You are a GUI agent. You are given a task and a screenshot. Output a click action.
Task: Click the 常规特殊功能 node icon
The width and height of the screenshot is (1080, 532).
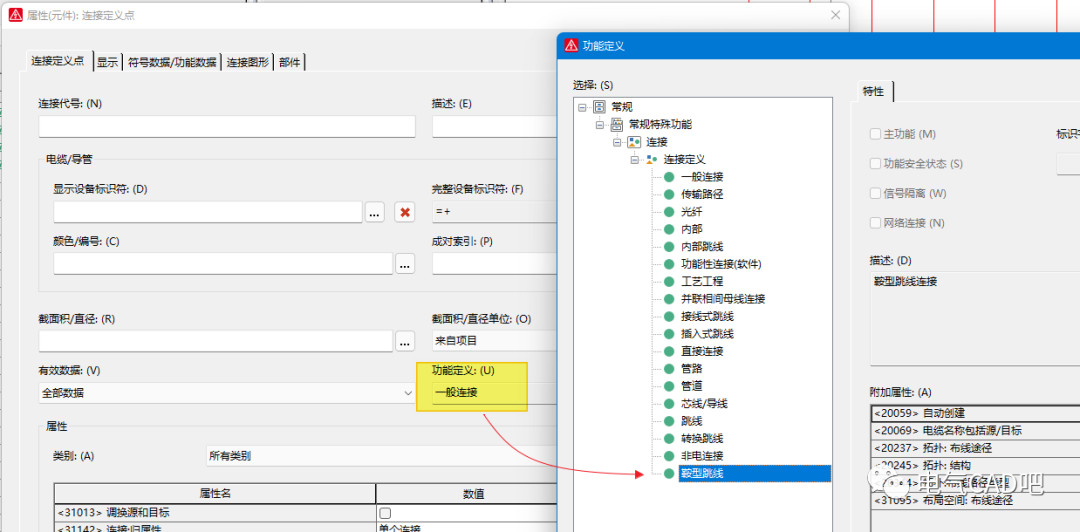616,125
